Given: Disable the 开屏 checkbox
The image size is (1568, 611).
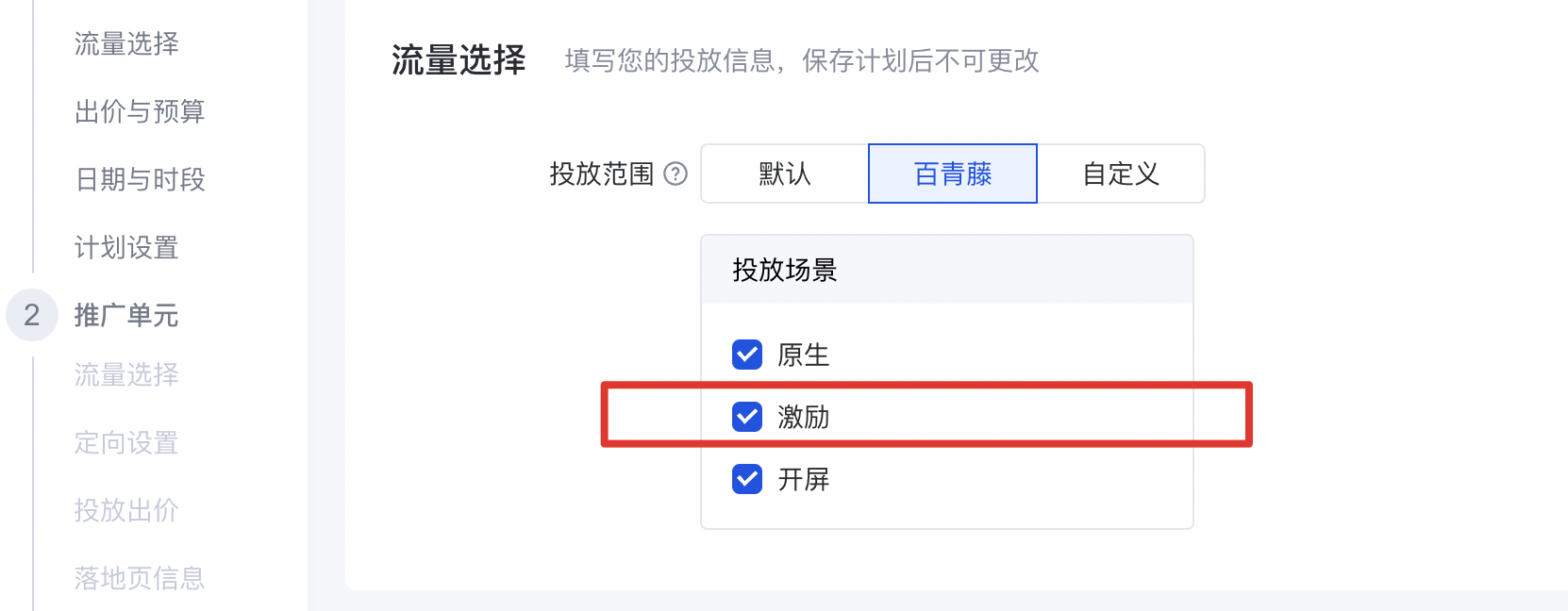Looking at the screenshot, I should (x=747, y=479).
